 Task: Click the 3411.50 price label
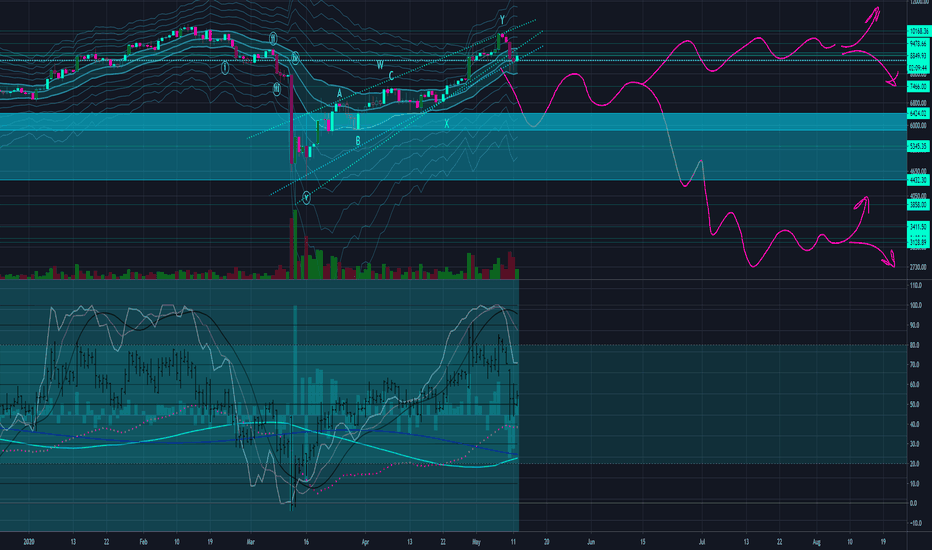918,227
